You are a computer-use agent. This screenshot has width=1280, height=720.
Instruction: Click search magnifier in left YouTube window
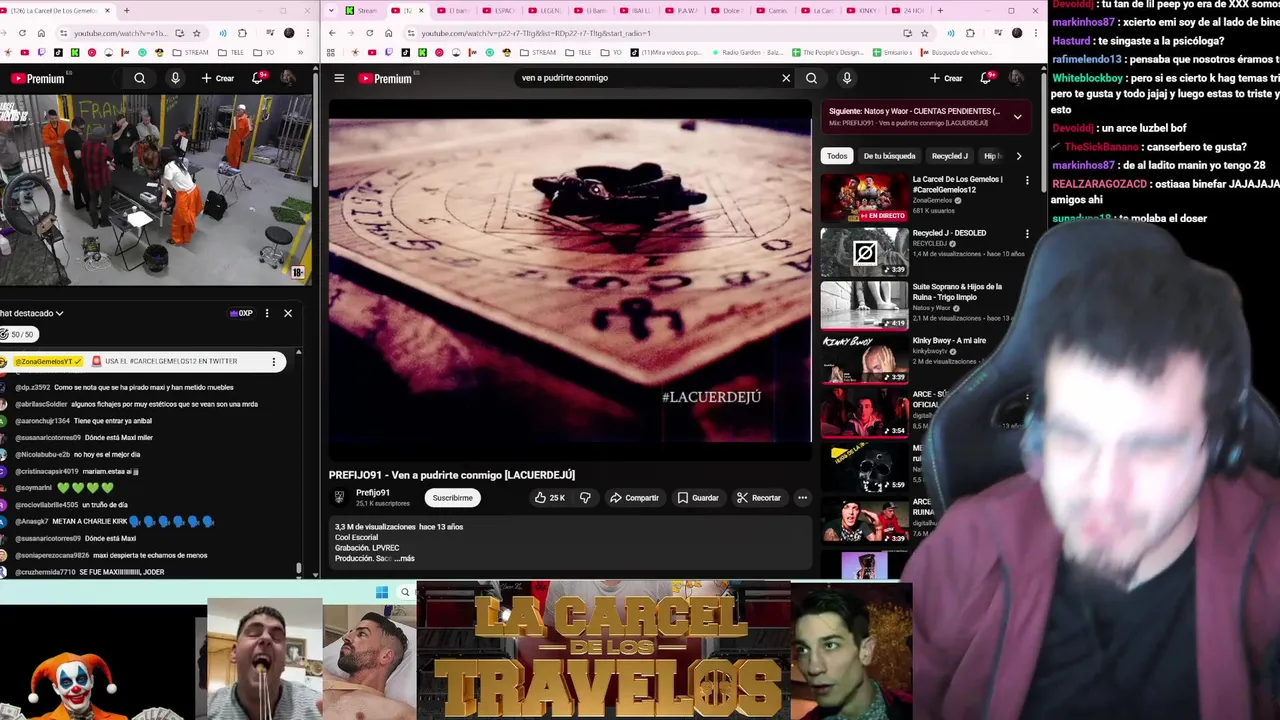tap(140, 78)
